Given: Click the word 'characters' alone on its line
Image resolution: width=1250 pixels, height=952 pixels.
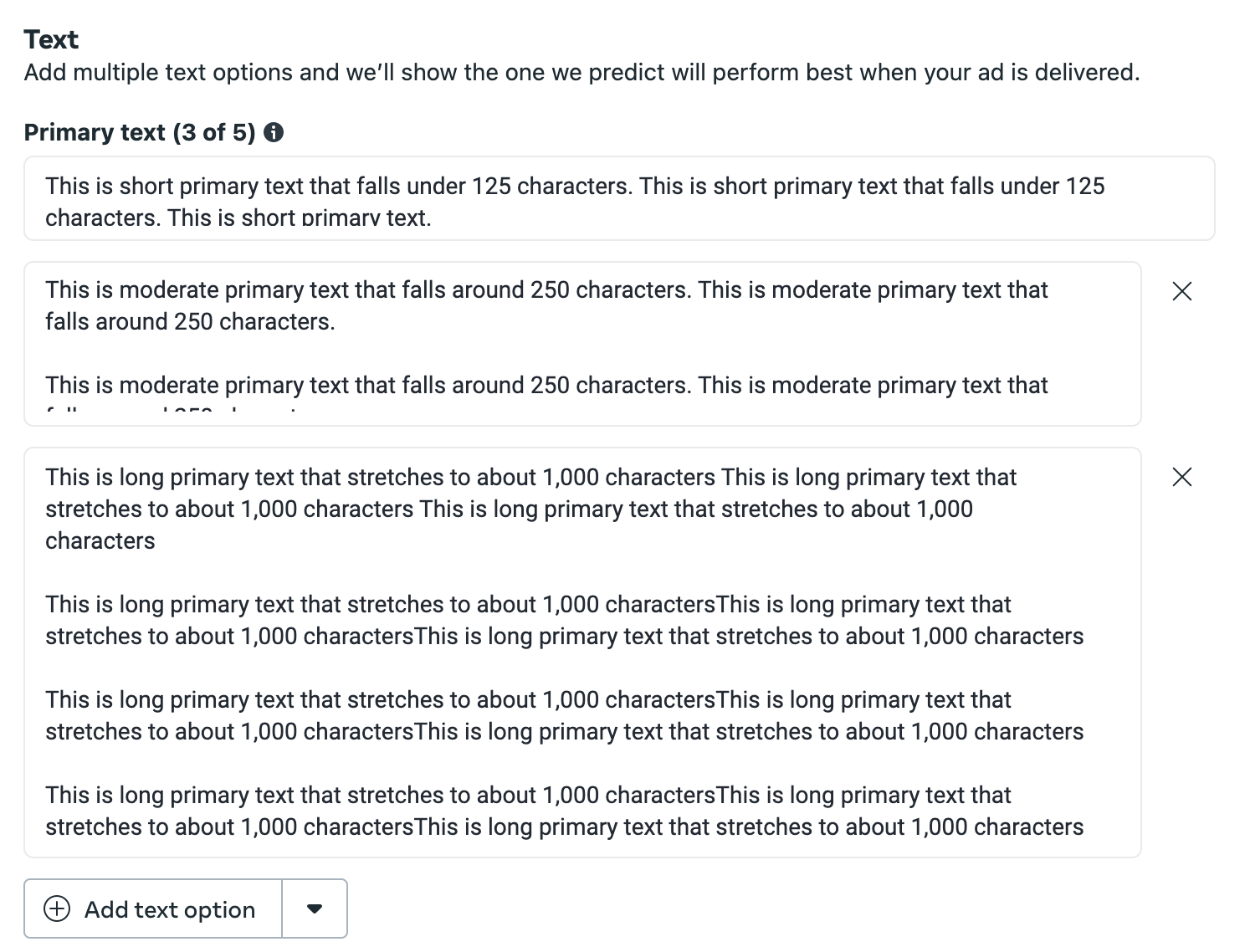Looking at the screenshot, I should pos(100,541).
